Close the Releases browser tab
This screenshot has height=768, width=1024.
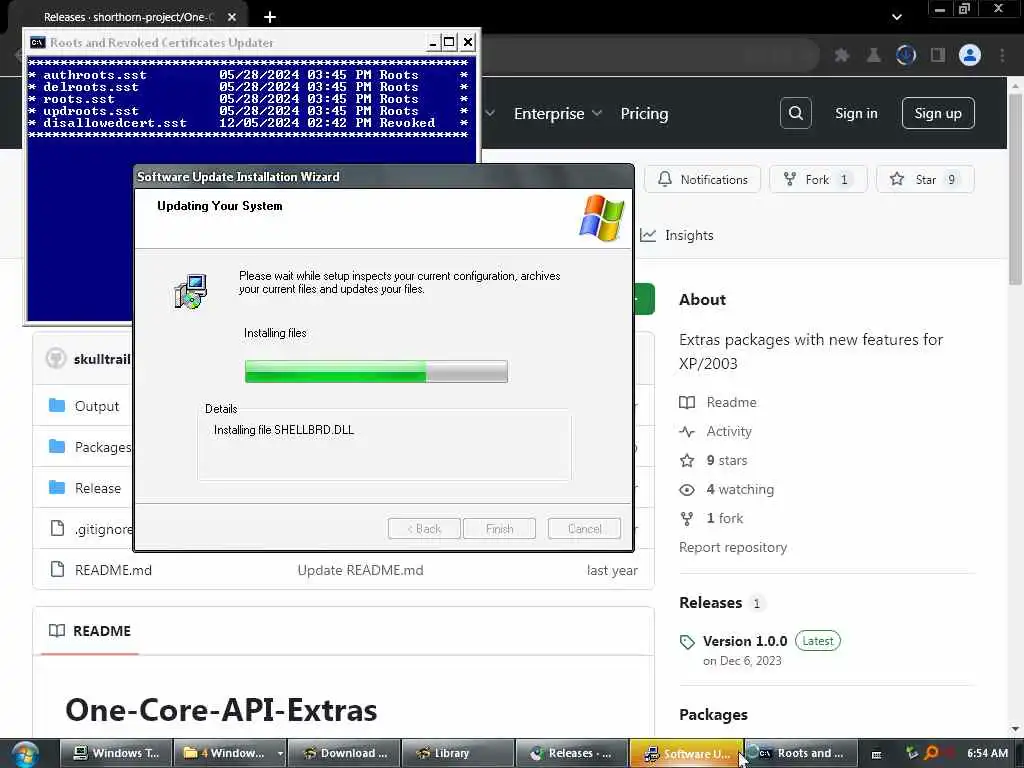click(232, 17)
